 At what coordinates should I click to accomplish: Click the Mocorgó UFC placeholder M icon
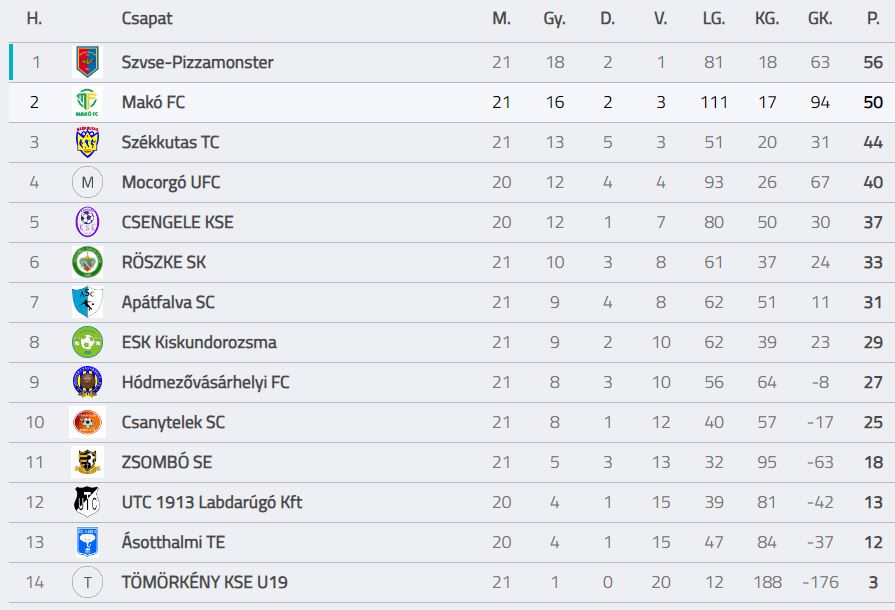click(x=87, y=182)
